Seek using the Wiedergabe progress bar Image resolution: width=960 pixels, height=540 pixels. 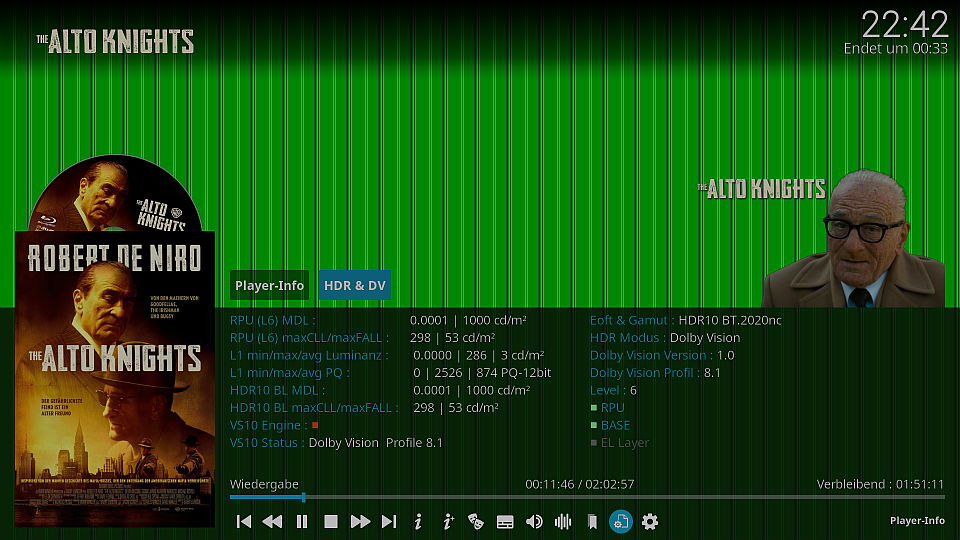click(587, 497)
